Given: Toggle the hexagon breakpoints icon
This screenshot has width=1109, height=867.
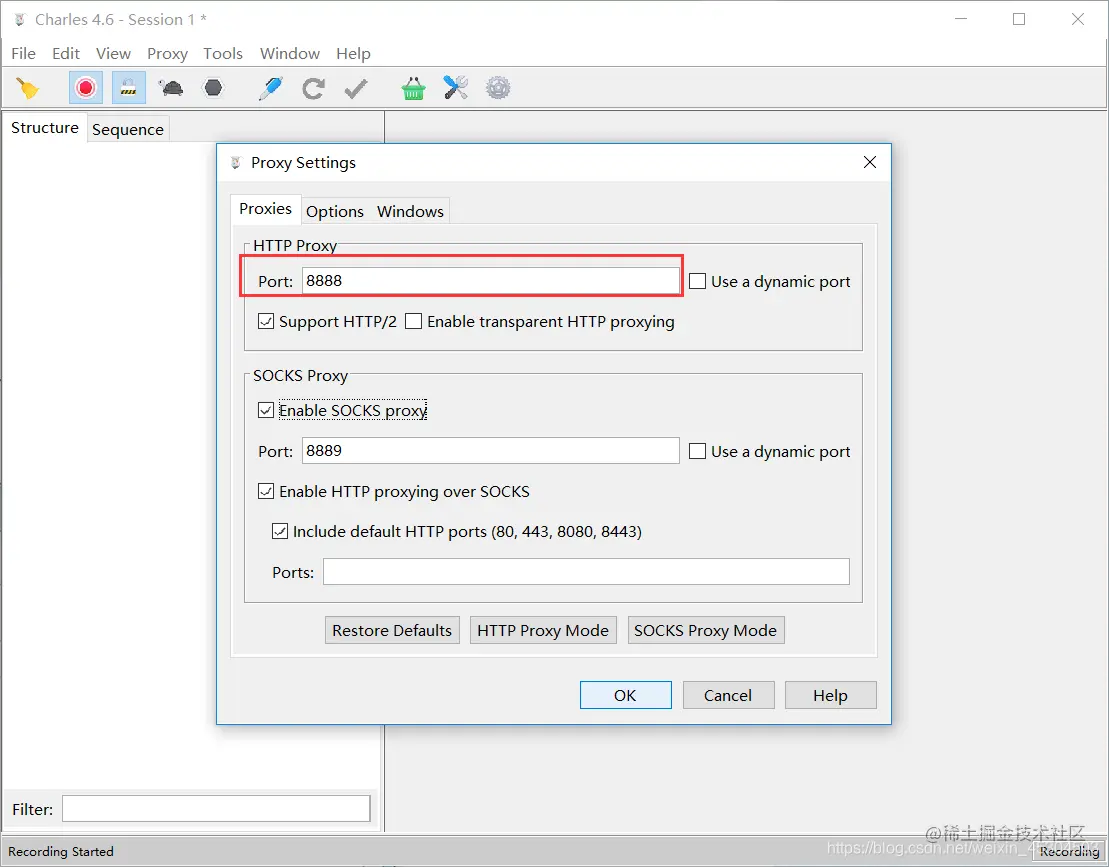Looking at the screenshot, I should tap(213, 88).
